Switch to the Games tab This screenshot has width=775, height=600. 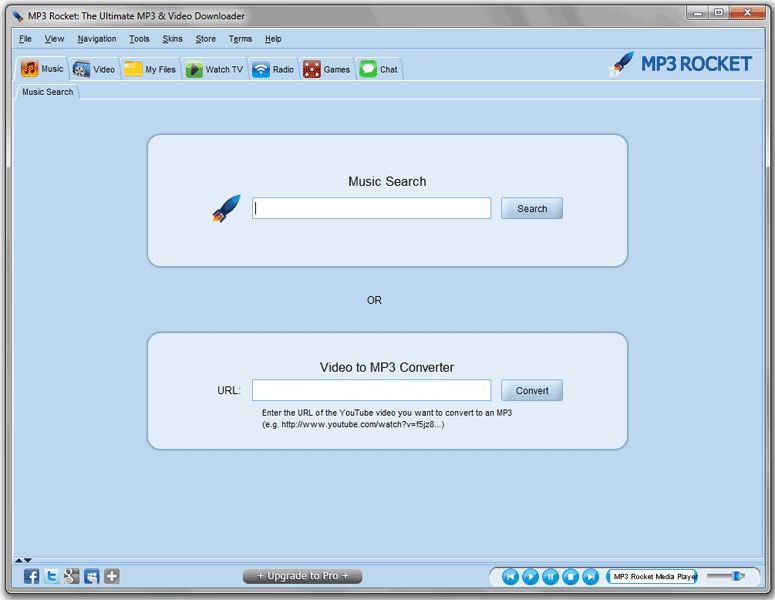point(326,69)
